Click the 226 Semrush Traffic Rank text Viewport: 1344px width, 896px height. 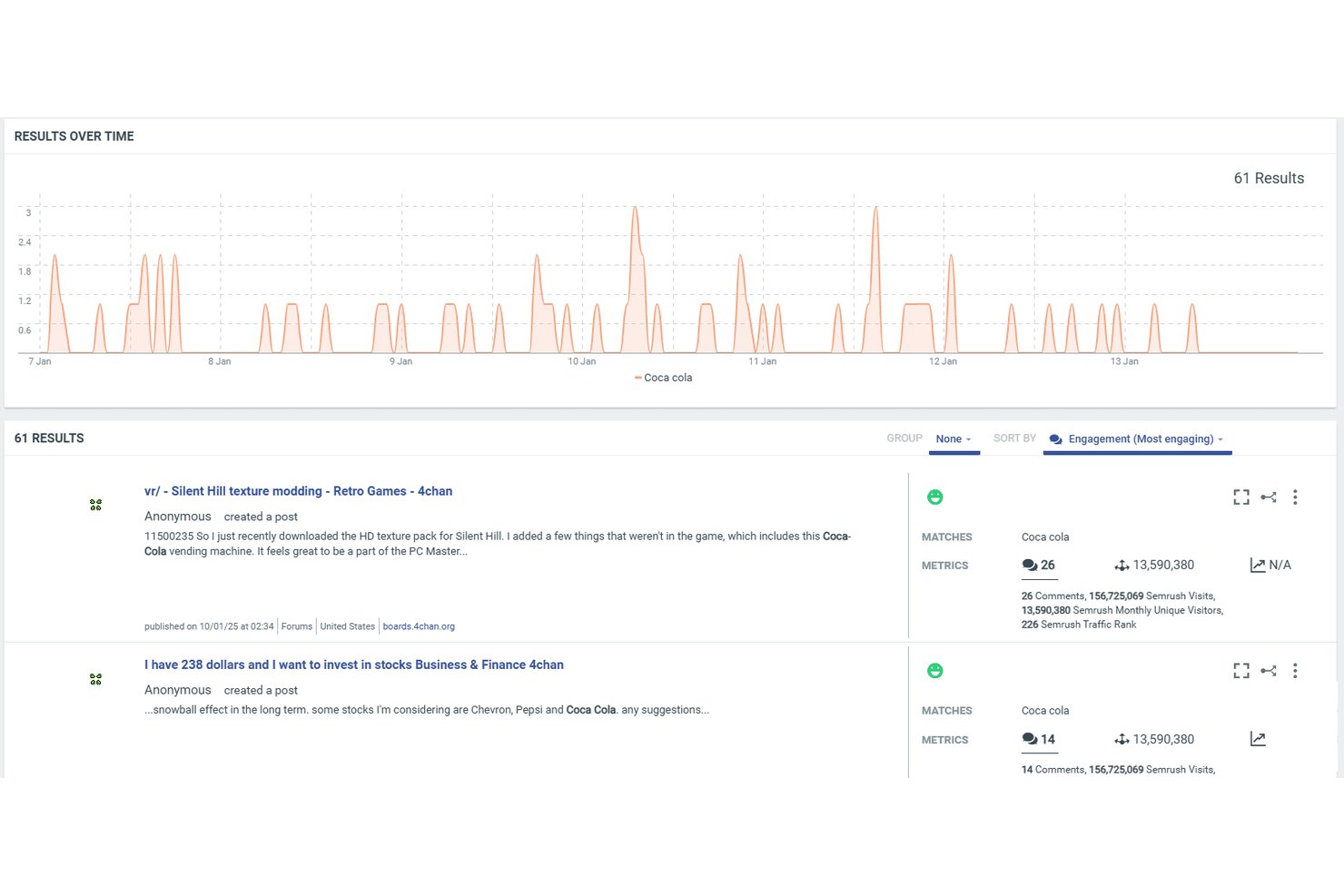point(1079,625)
